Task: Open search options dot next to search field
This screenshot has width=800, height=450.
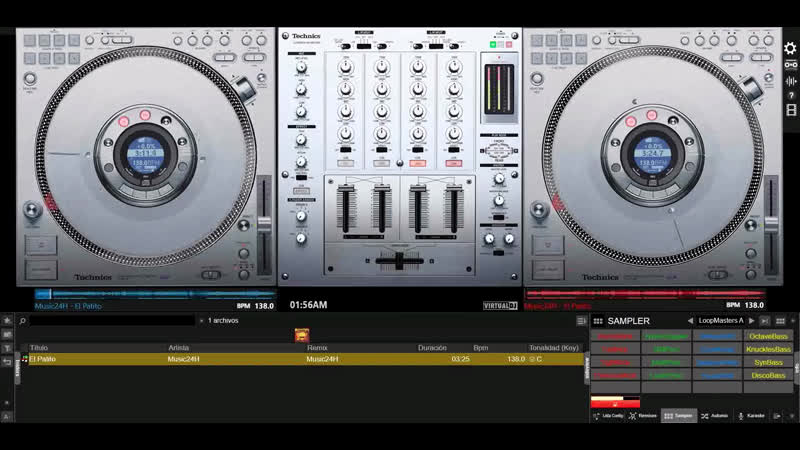Action: (202, 321)
